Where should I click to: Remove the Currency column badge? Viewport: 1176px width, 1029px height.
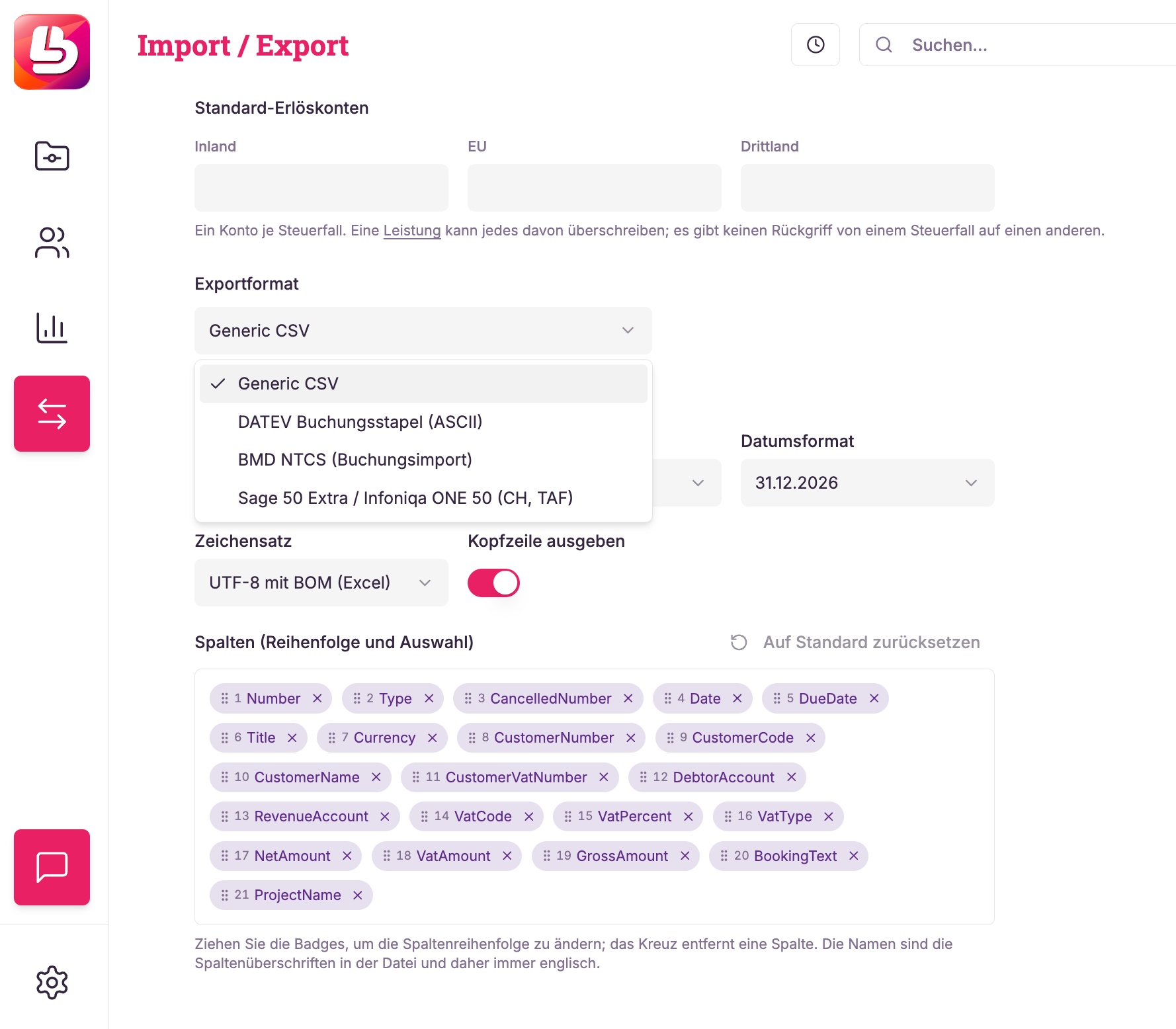[433, 738]
